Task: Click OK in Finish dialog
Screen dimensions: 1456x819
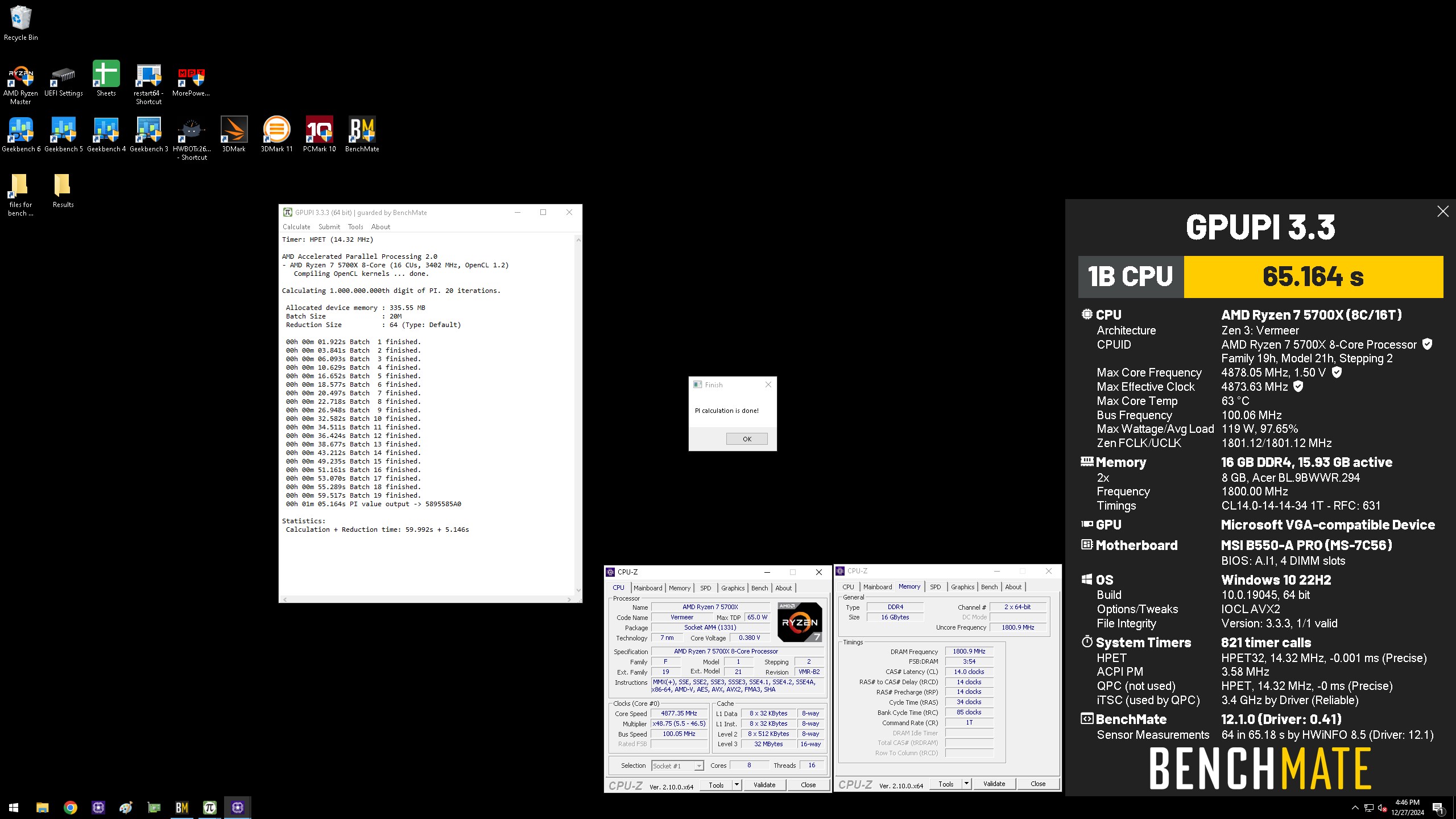Action: point(747,439)
